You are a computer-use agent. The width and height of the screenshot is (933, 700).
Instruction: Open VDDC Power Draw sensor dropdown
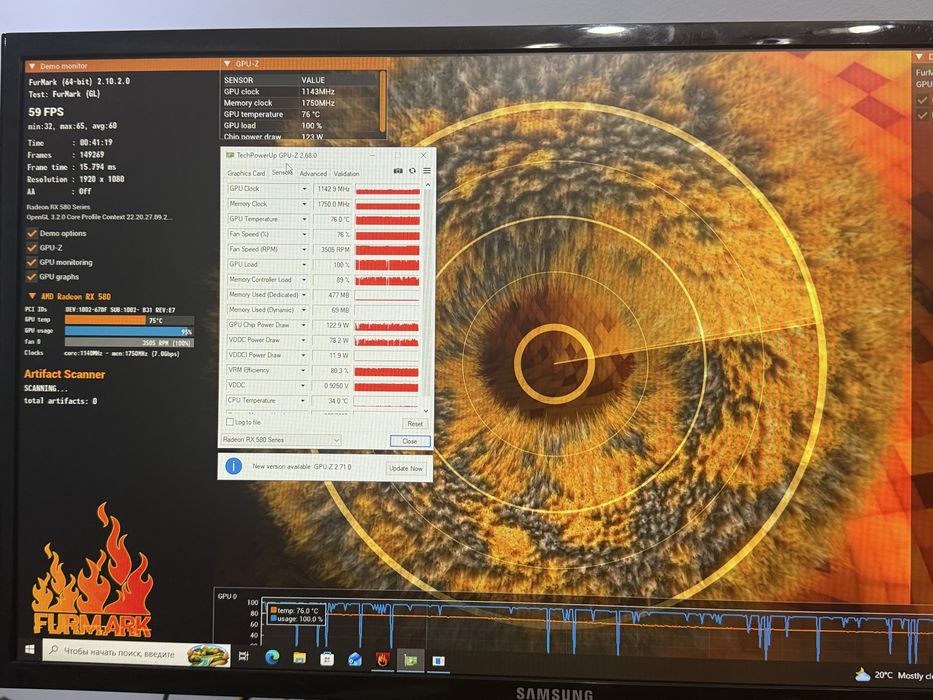304,340
